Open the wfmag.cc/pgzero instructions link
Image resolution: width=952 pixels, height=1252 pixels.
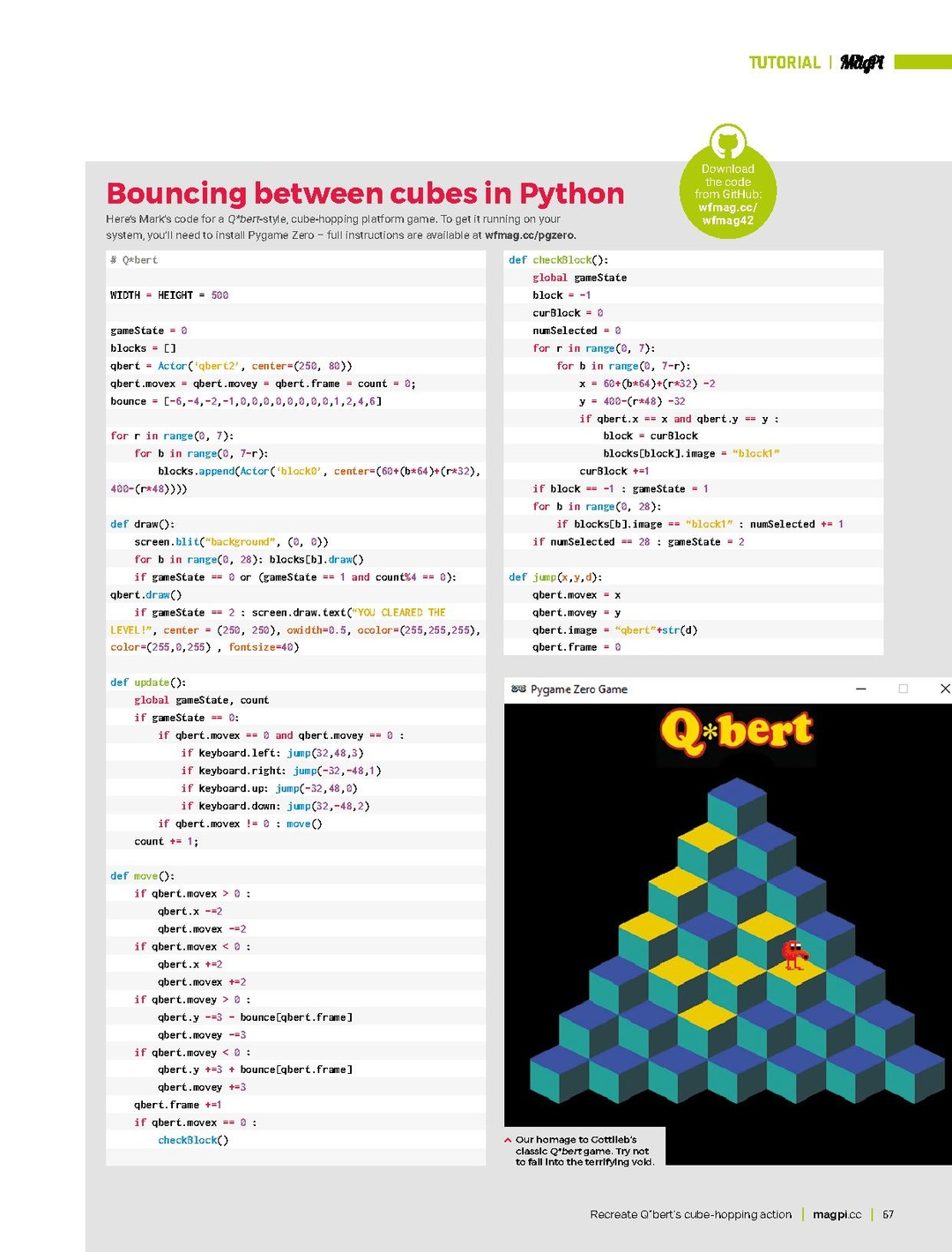(x=529, y=235)
